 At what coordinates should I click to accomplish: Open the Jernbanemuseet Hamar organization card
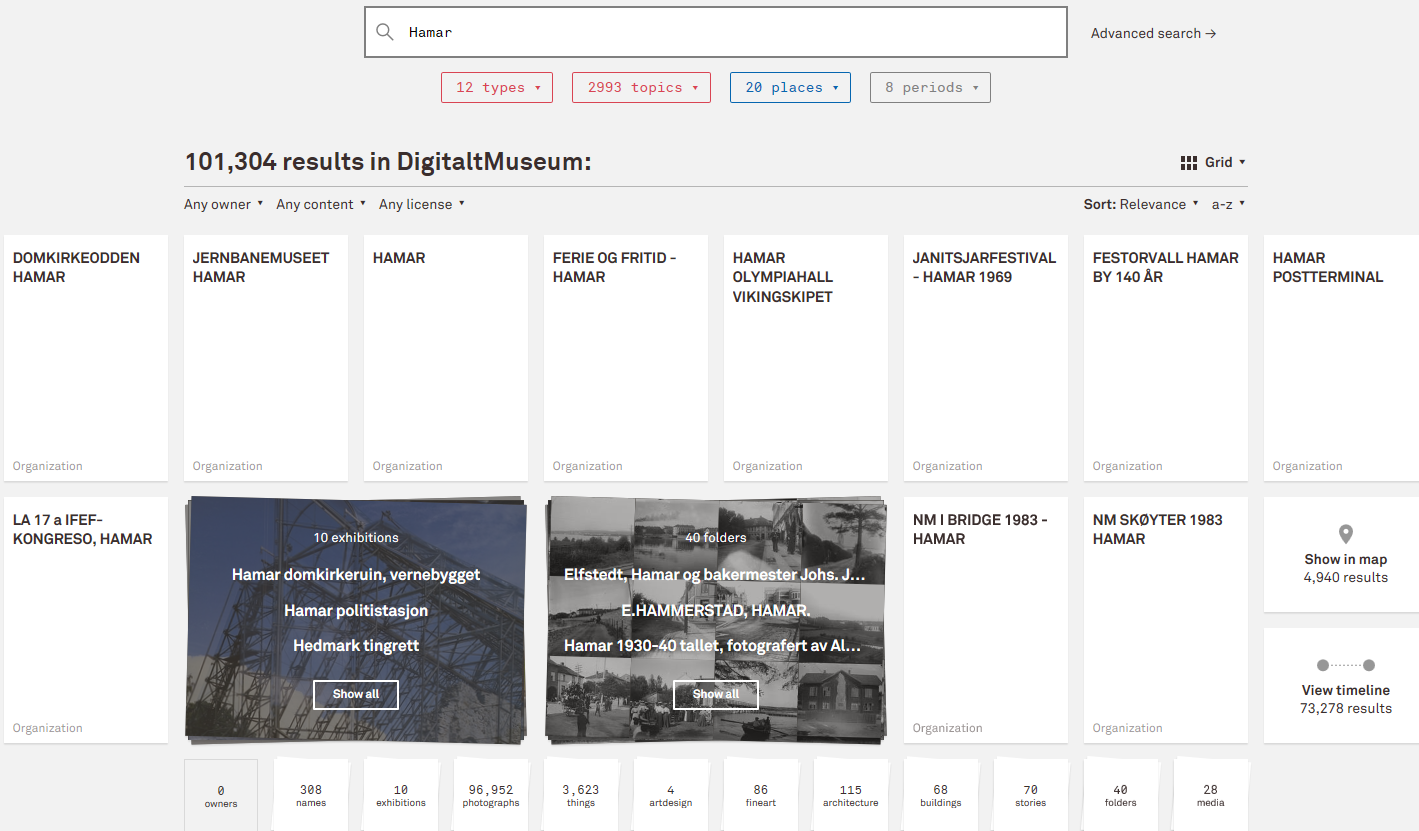[266, 357]
